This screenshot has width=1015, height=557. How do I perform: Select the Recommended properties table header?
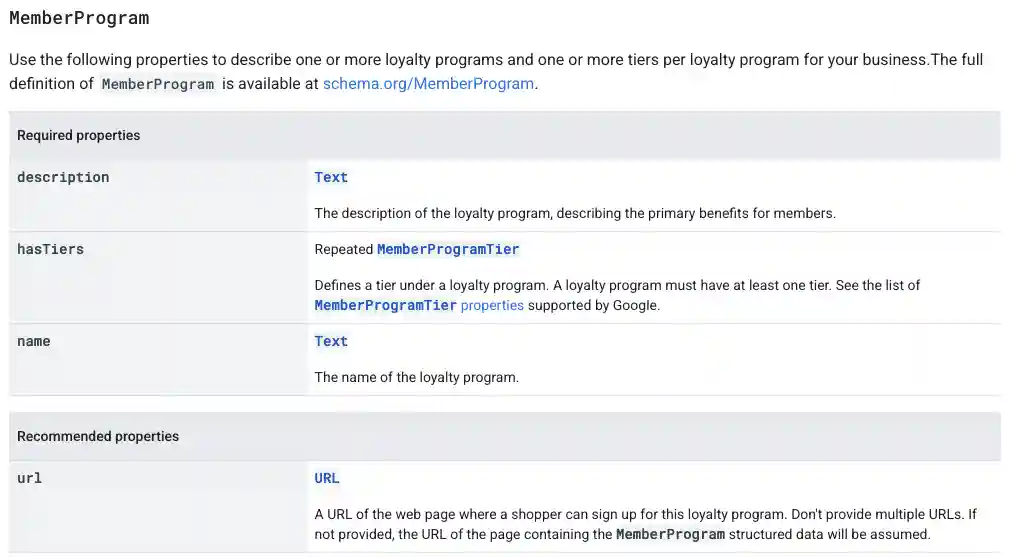tap(98, 436)
